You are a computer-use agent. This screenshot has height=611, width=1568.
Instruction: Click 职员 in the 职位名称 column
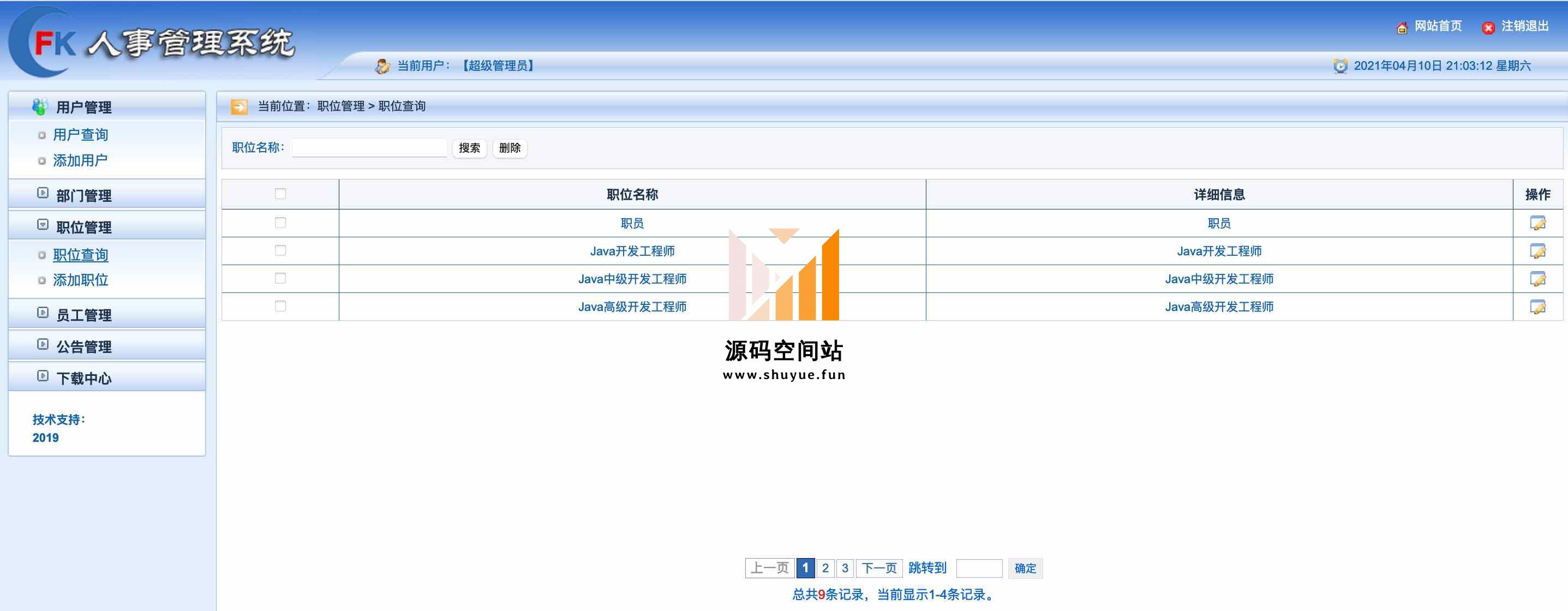tap(632, 223)
